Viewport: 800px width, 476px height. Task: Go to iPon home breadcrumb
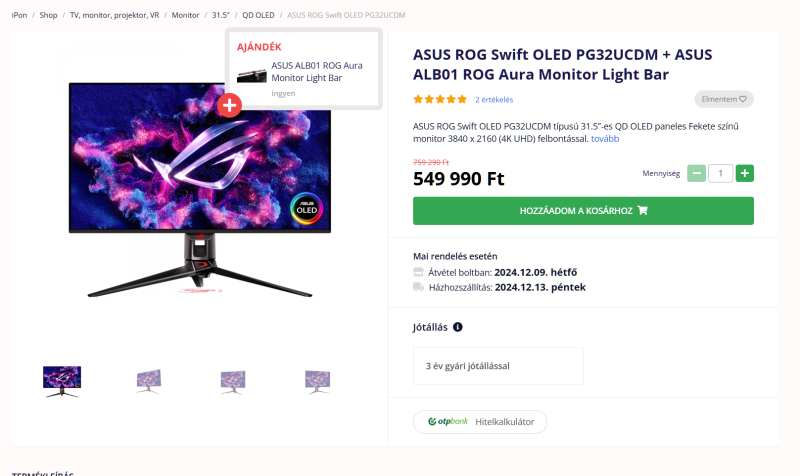coord(19,16)
